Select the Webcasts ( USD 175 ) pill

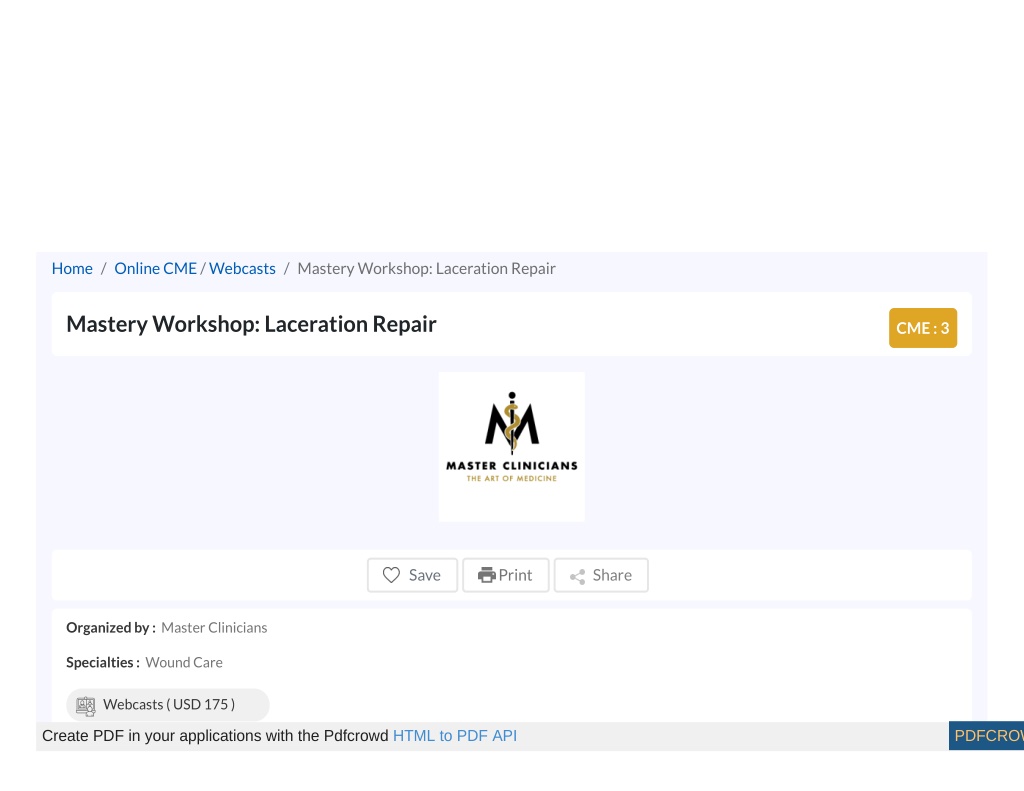click(168, 705)
